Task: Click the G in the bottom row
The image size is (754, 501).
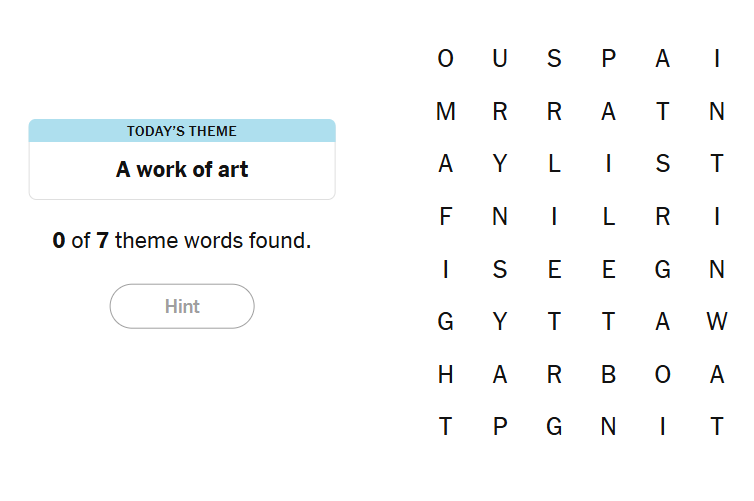Action: point(554,428)
